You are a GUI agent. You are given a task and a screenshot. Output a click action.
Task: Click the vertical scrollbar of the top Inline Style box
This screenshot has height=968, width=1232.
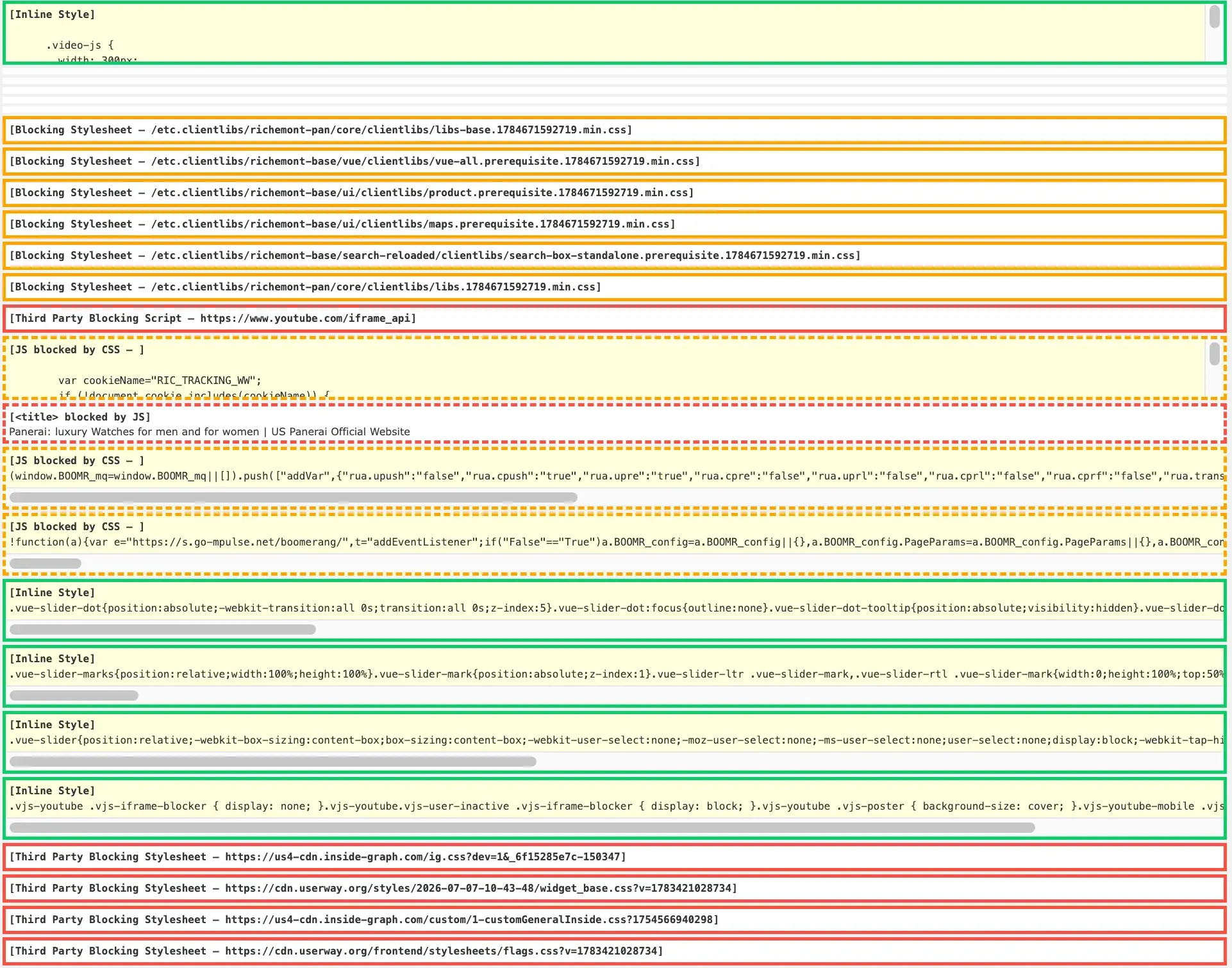click(1215, 32)
